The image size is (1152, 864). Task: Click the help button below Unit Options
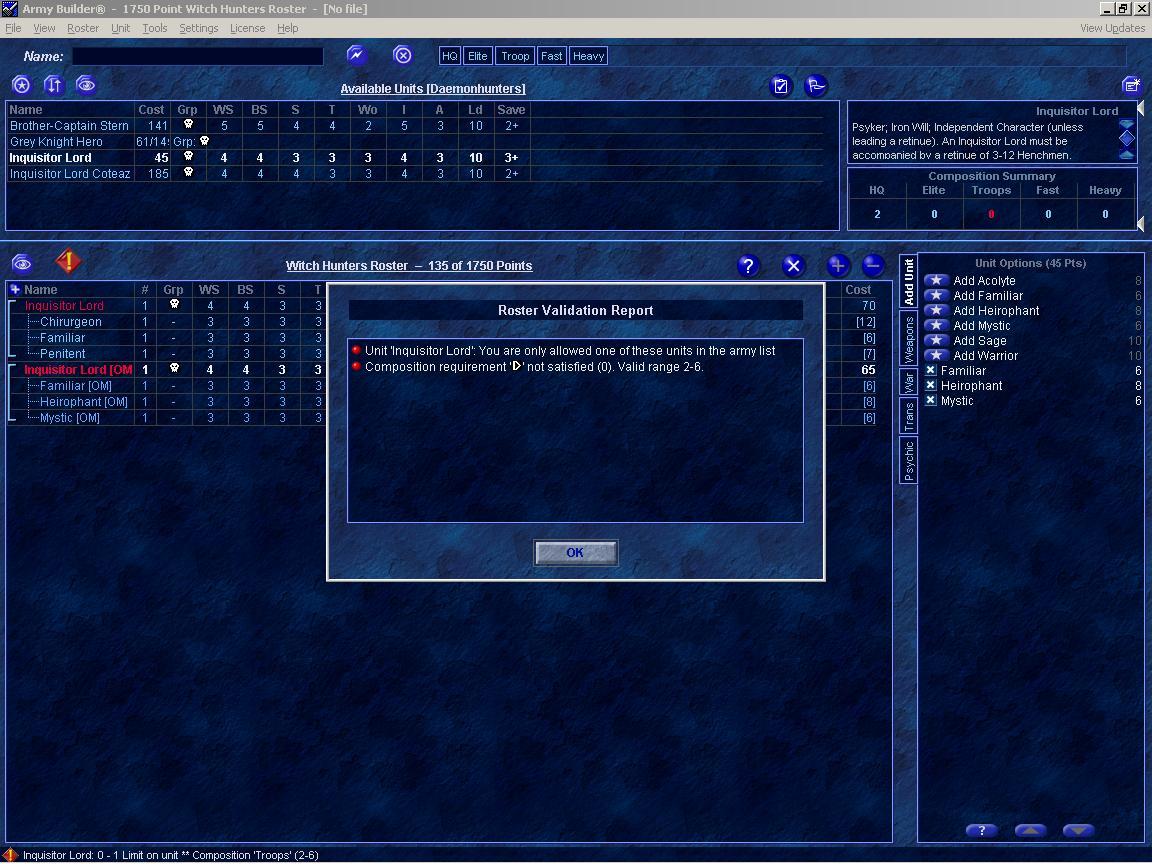(982, 830)
